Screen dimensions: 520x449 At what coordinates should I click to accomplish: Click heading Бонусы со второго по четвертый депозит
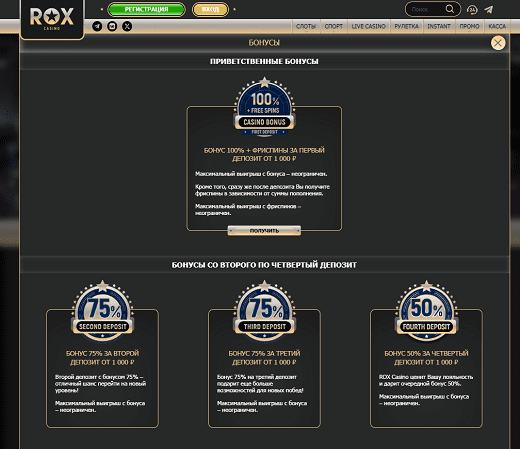point(264,265)
